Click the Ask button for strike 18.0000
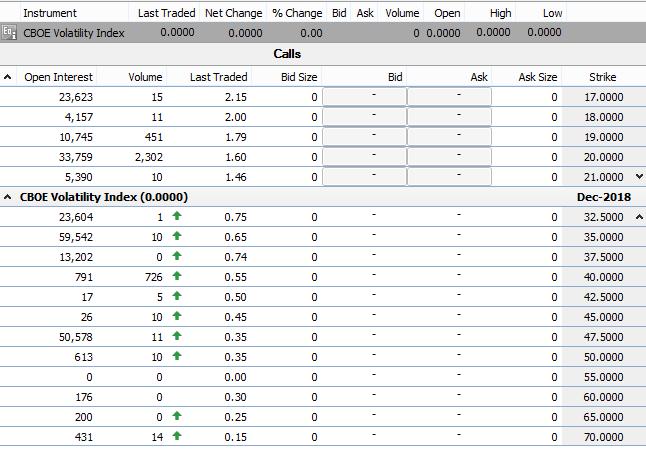Image resolution: width=646 pixels, height=454 pixels. click(x=449, y=117)
